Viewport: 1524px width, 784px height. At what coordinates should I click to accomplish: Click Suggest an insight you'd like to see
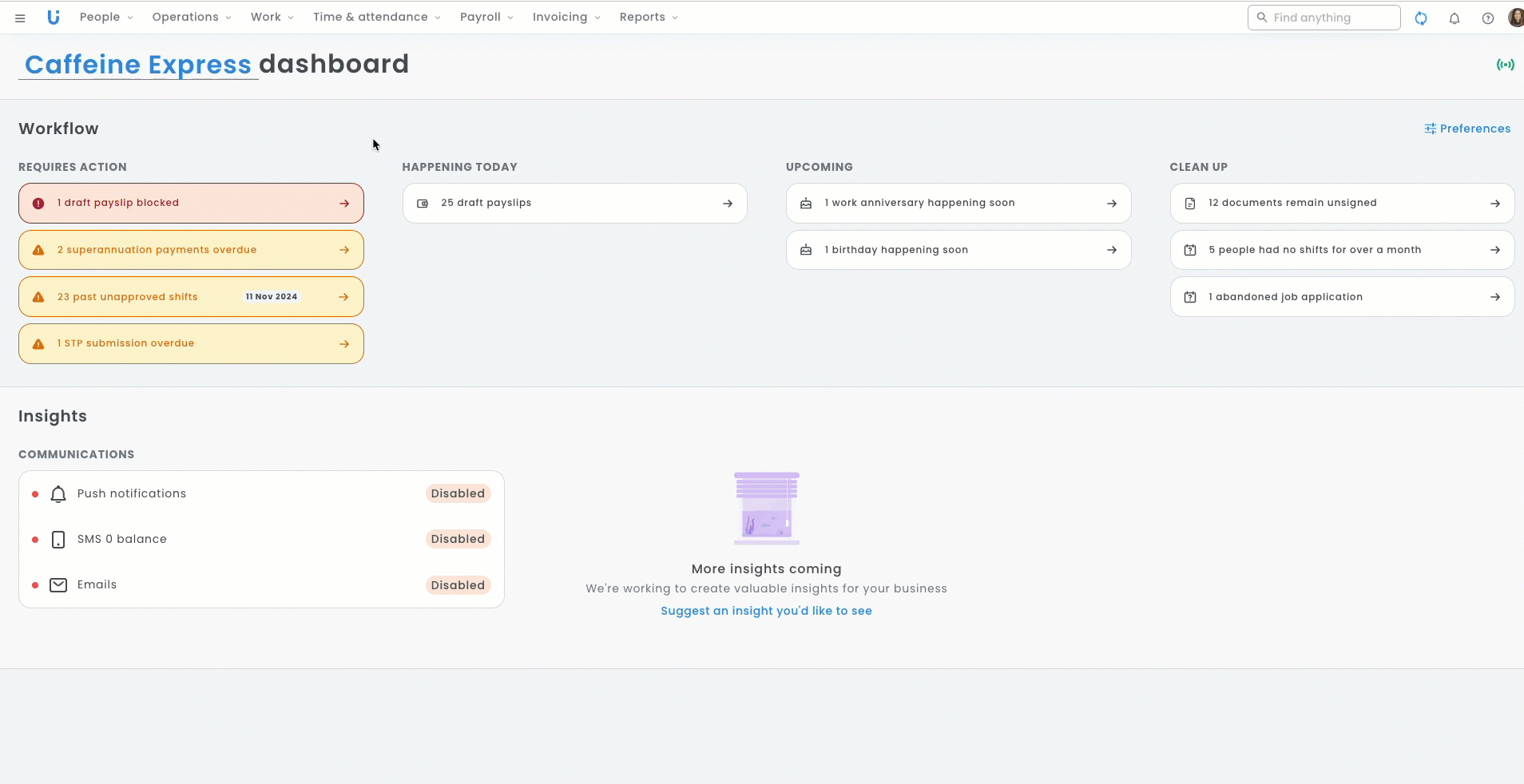tap(766, 611)
